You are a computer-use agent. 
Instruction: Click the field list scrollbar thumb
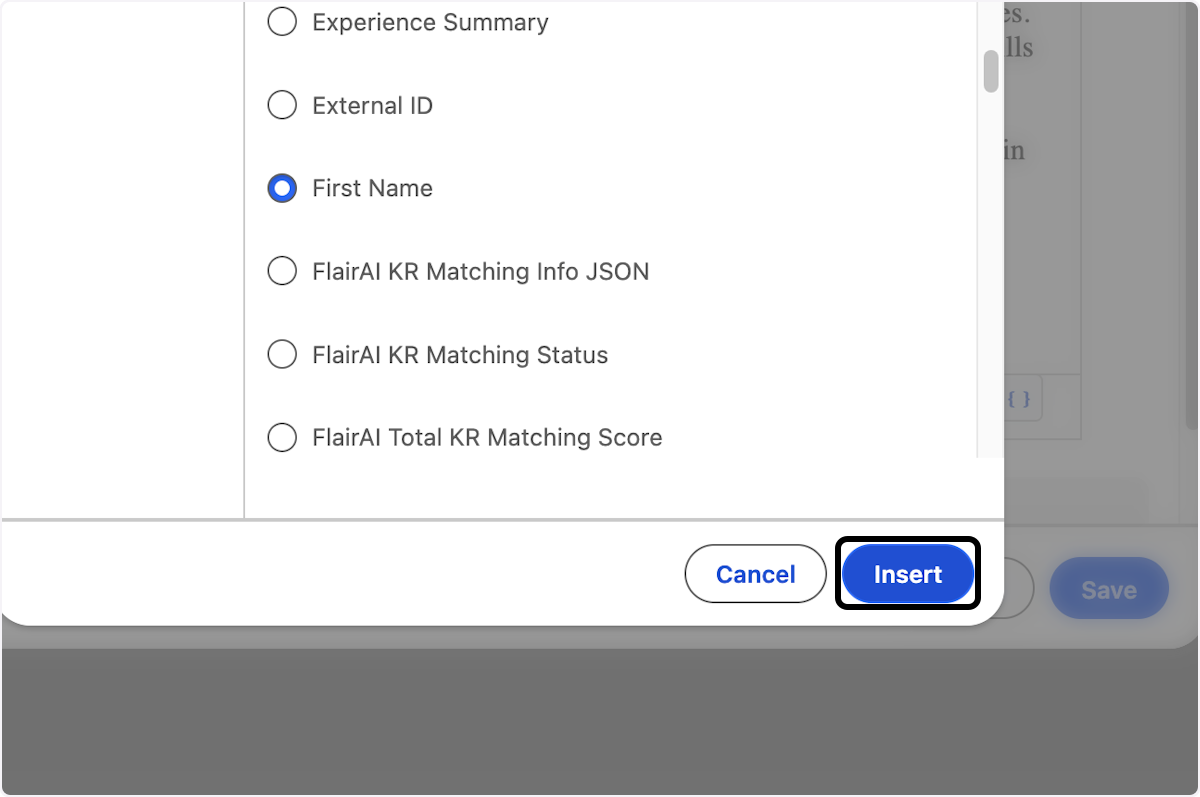[x=990, y=71]
